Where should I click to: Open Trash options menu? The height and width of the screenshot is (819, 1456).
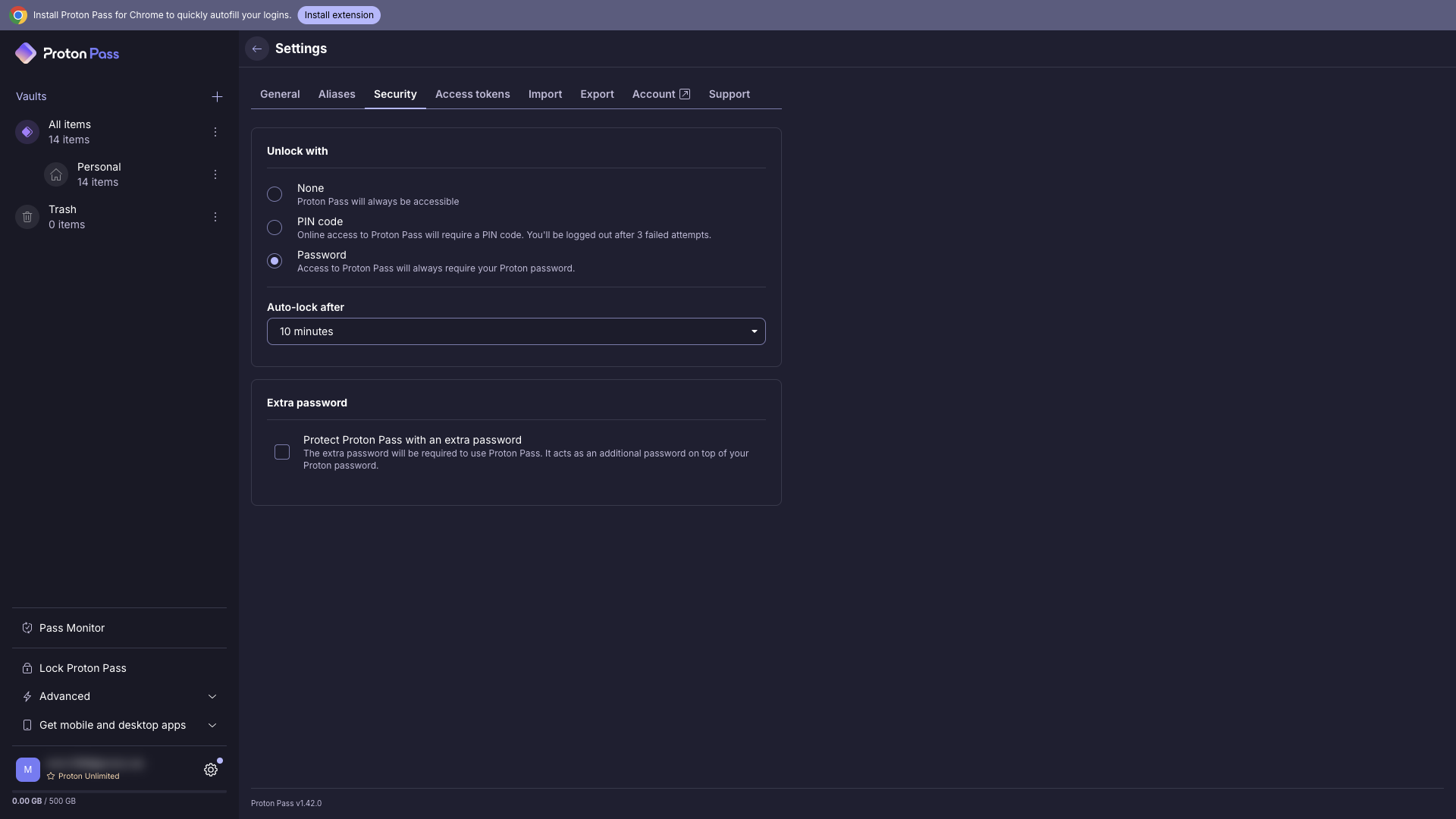coord(215,217)
